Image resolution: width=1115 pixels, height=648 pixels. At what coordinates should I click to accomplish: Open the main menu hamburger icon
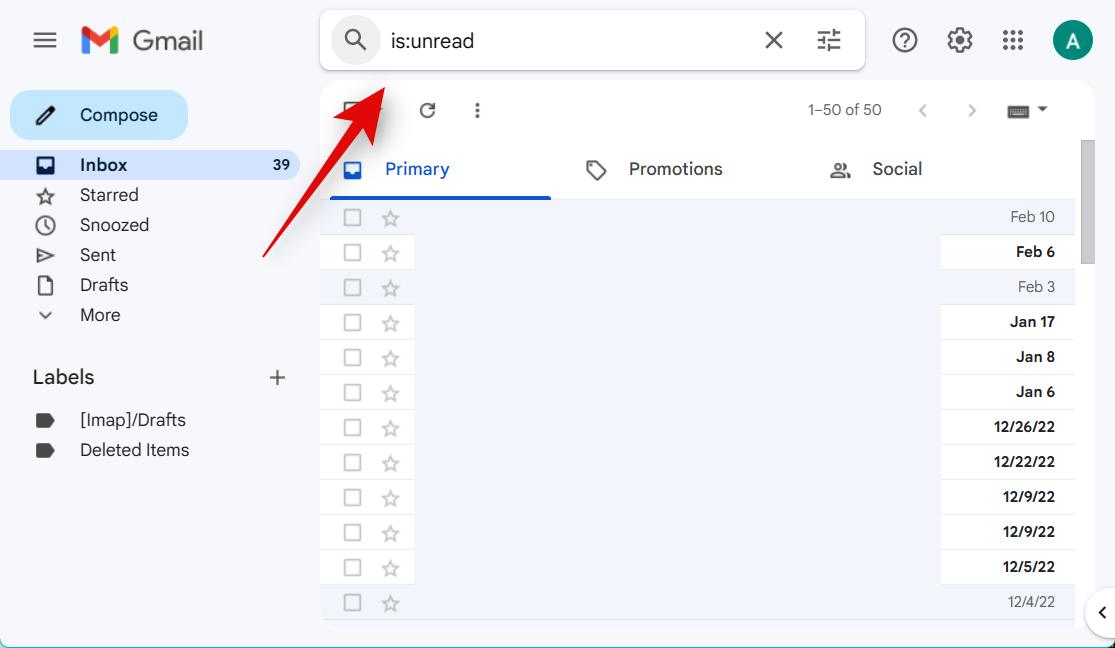pos(45,40)
